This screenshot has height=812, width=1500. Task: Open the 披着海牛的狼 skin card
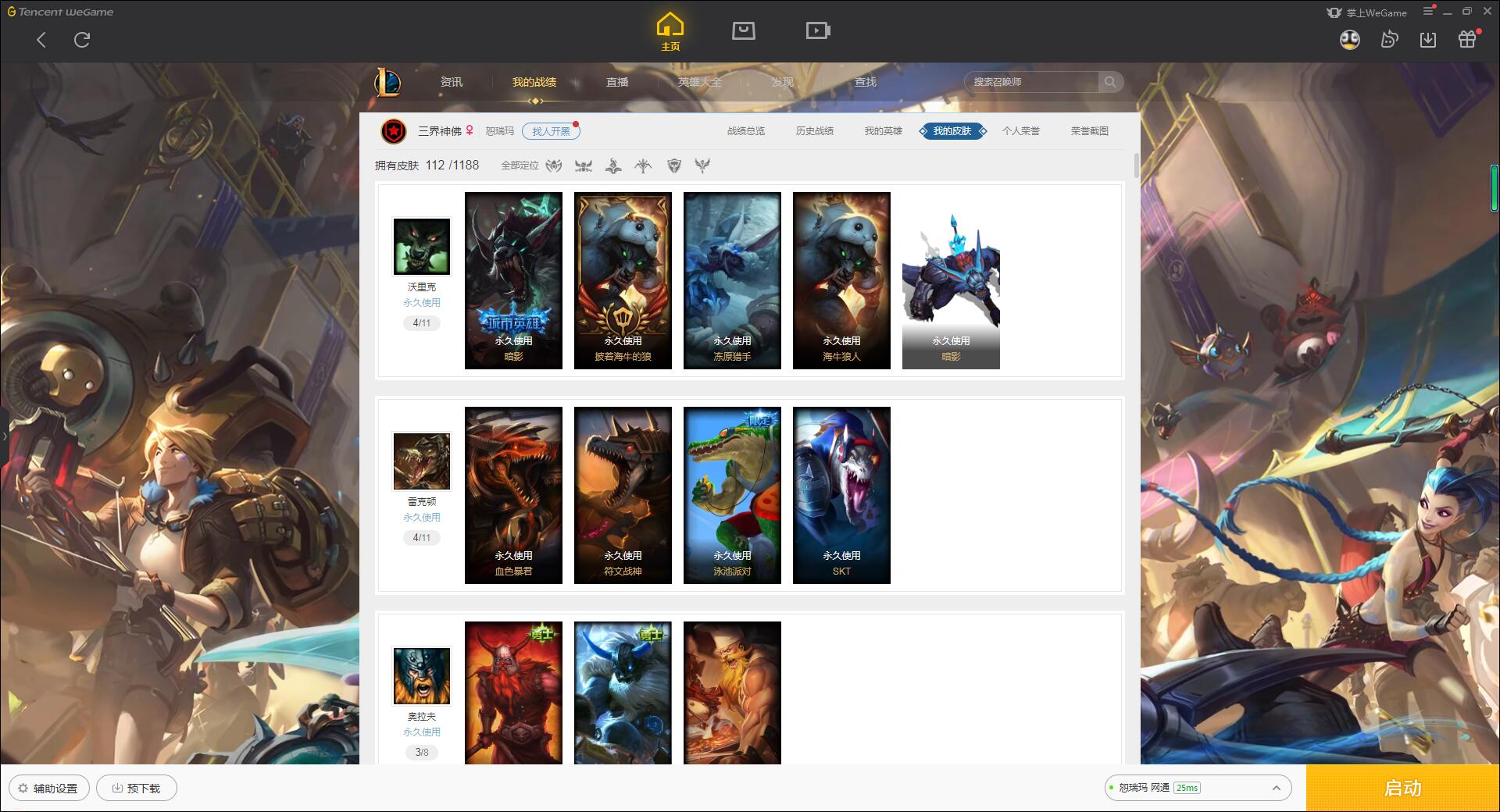[623, 280]
